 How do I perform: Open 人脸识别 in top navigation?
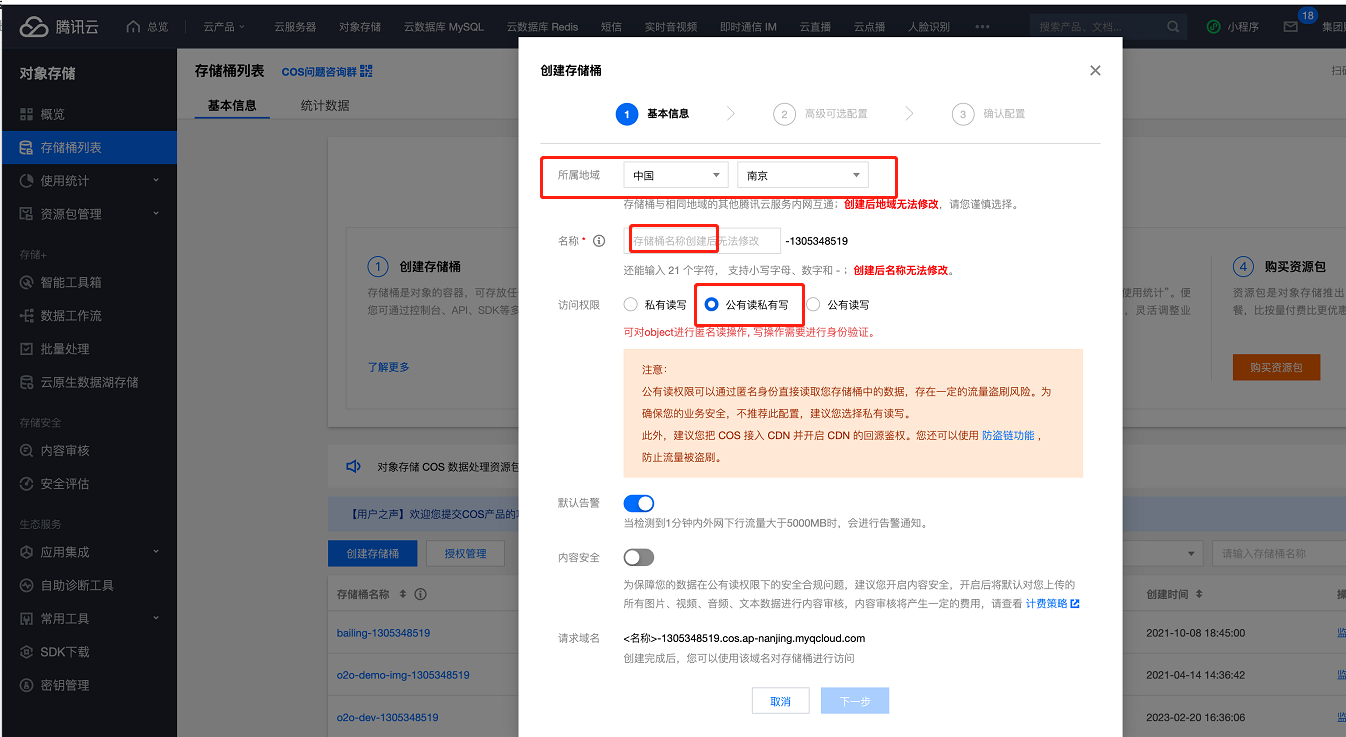coord(929,27)
